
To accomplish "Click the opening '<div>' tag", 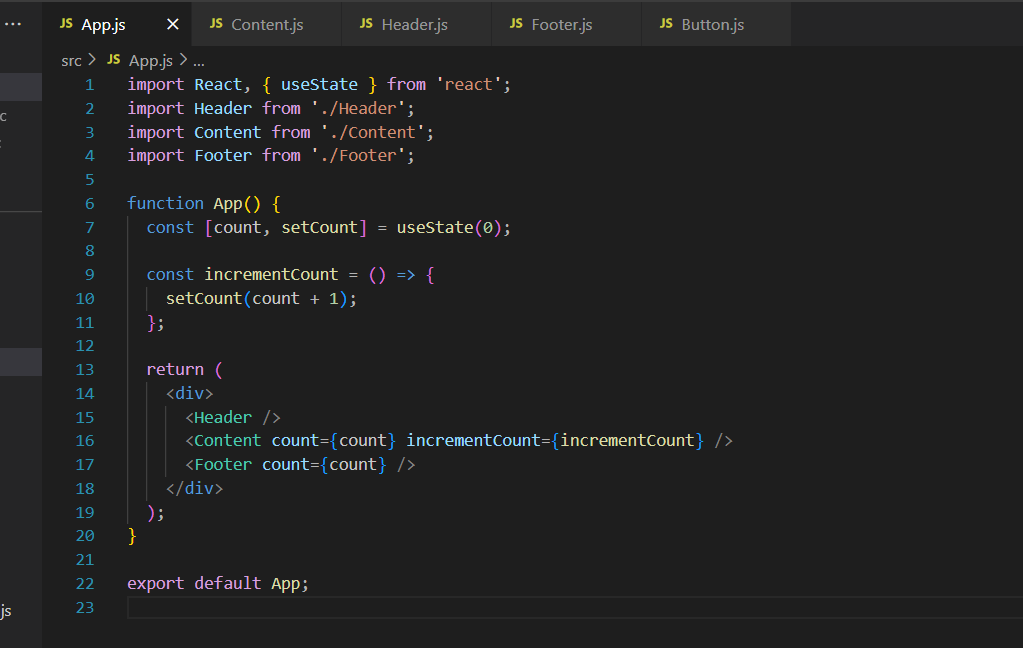I will point(189,393).
